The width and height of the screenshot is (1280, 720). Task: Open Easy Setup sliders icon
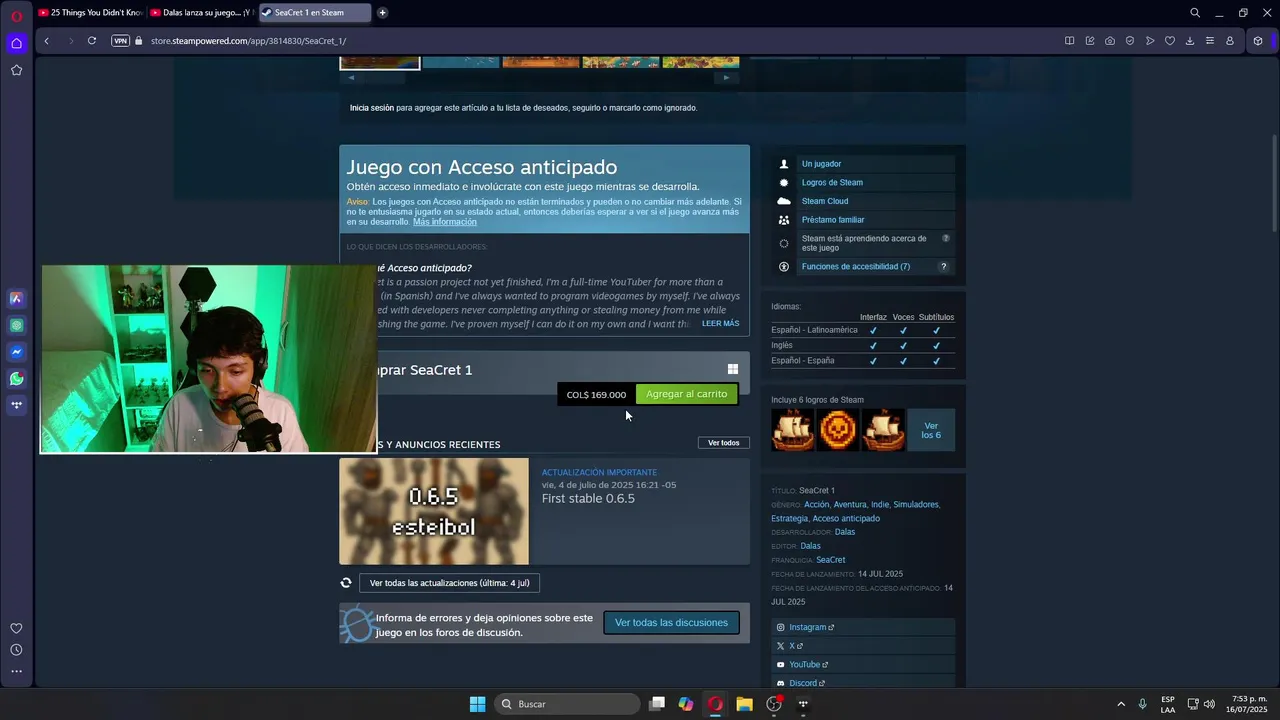tap(1210, 41)
